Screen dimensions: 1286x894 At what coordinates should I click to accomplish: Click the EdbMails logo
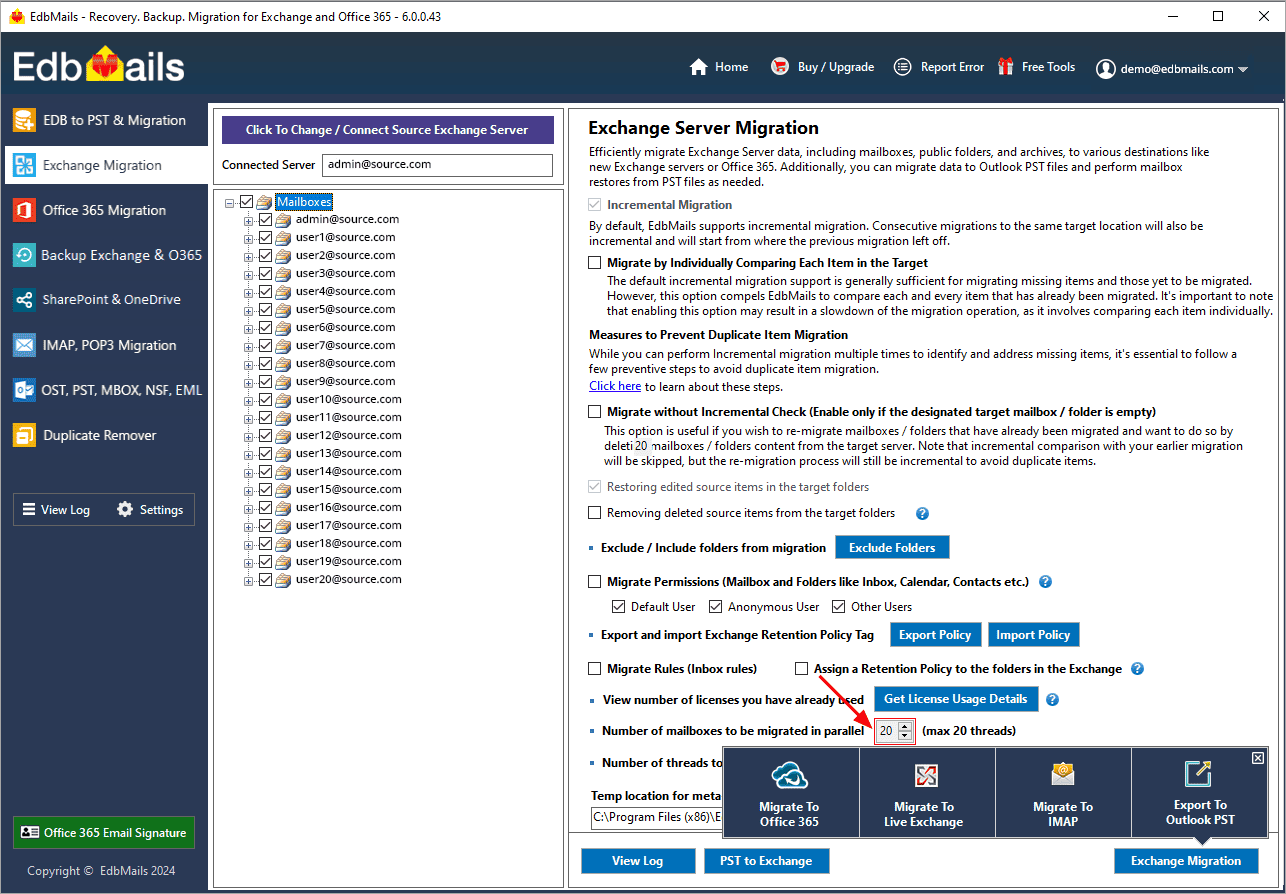99,66
